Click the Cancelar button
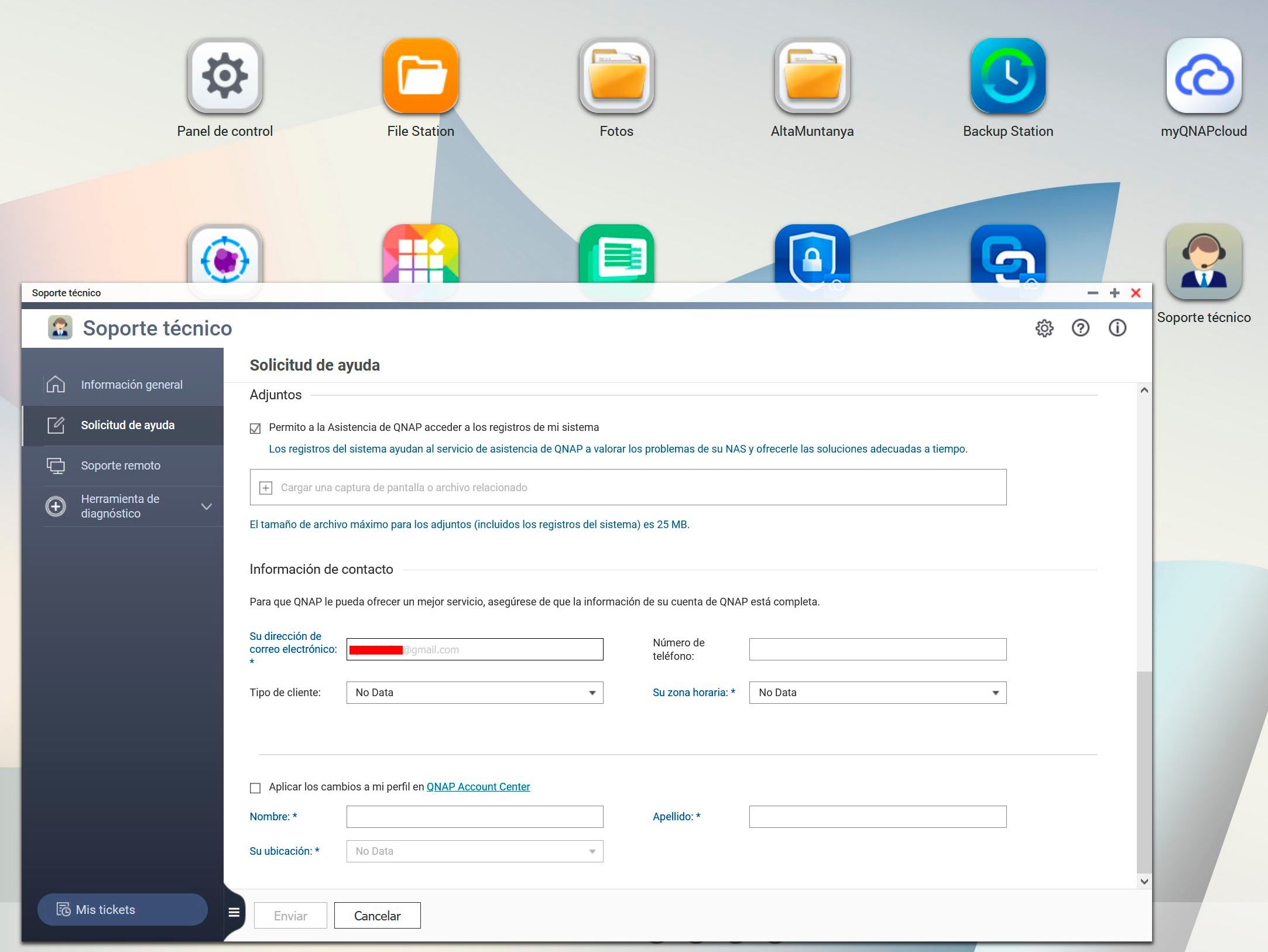Image resolution: width=1268 pixels, height=952 pixels. click(x=377, y=916)
